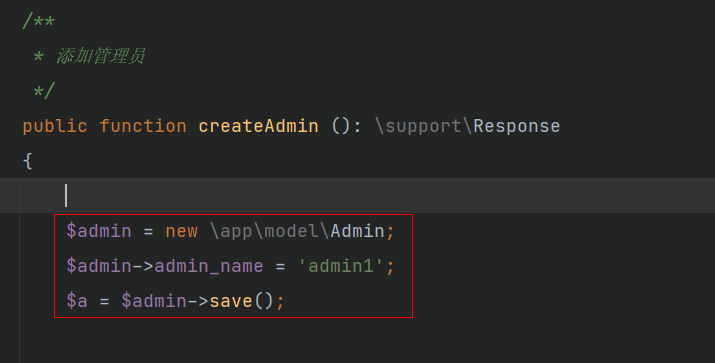Click the empty highlighted line with the caret

click(x=358, y=196)
